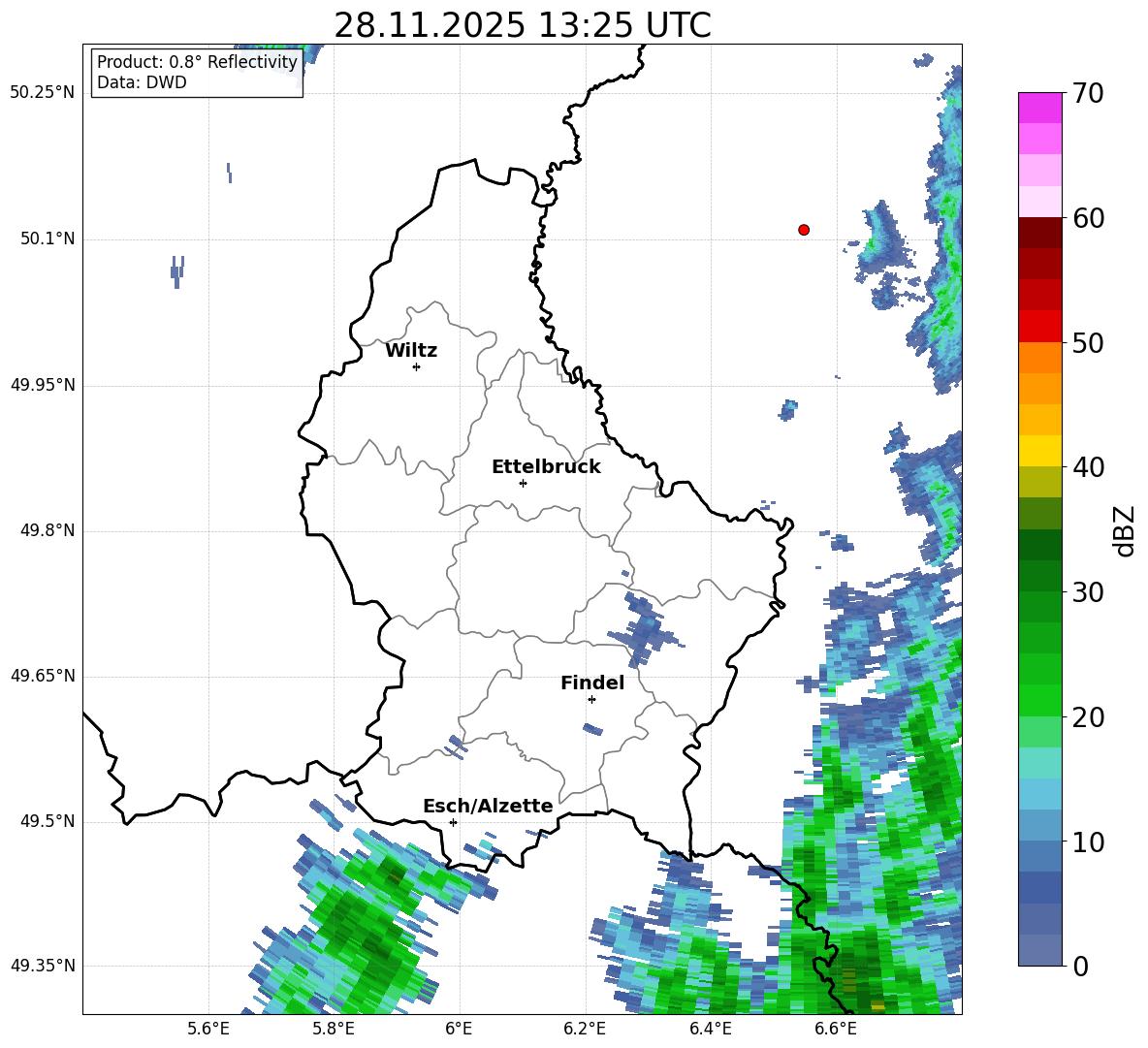
Task: Click the Wiltz station cross marker
Action: coord(416,366)
